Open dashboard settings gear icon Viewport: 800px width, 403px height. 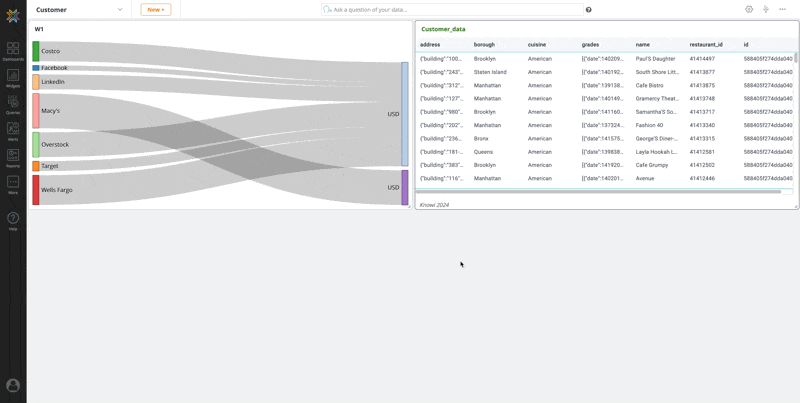pos(749,9)
